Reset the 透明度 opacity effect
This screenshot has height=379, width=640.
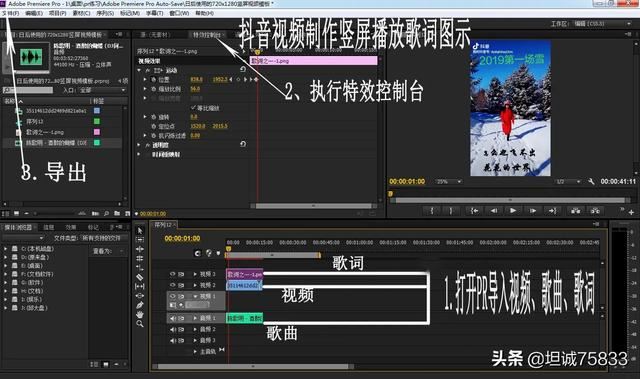(243, 144)
